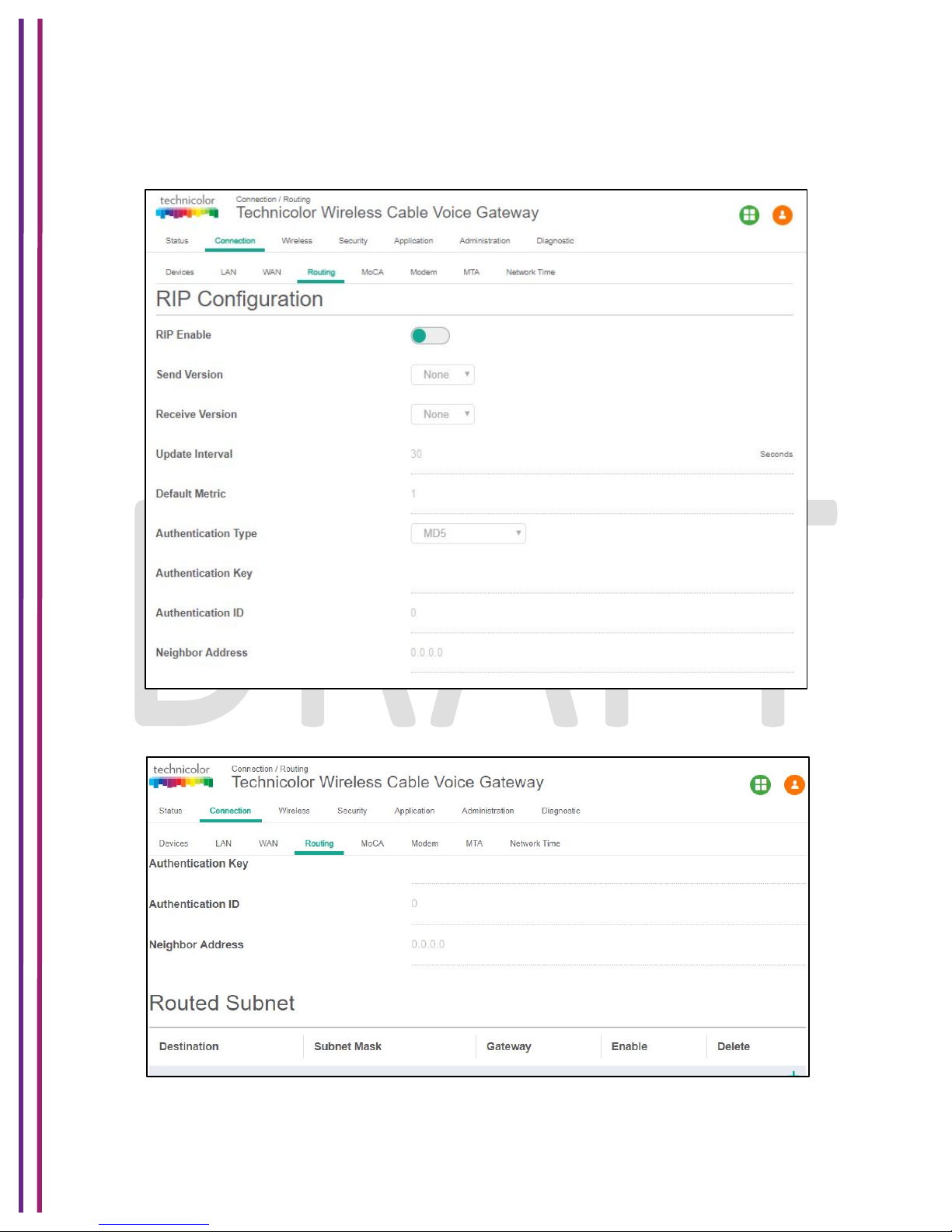Open Wireless tab in upper screenshot
The image size is (952, 1232).
click(x=297, y=241)
